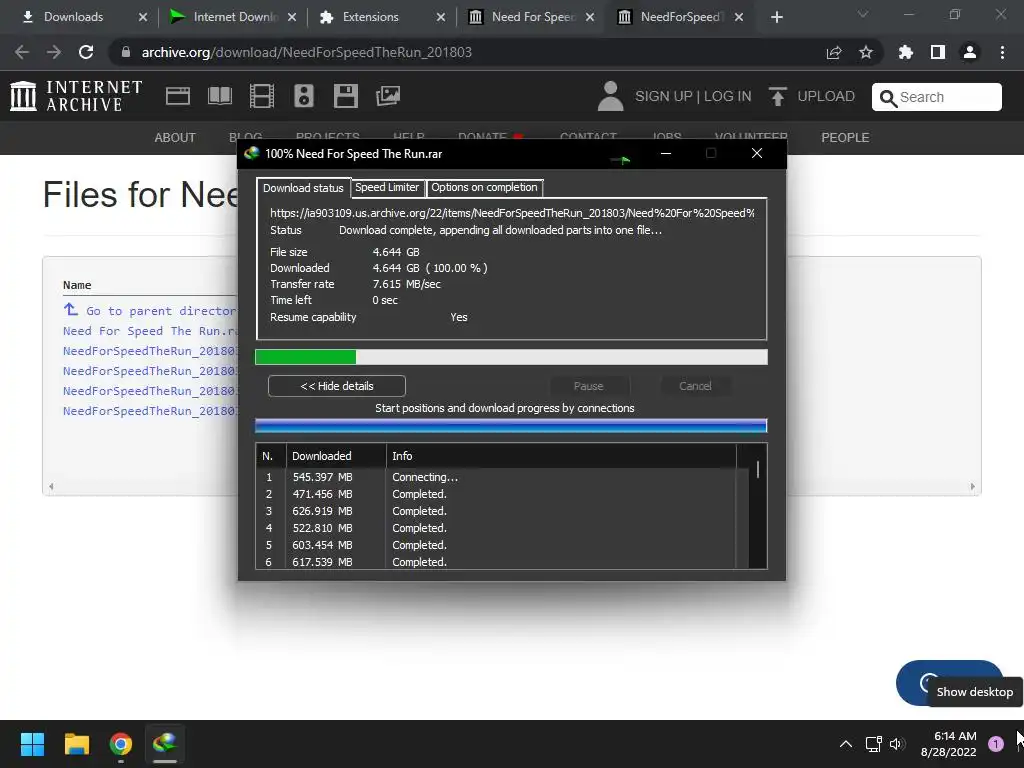Image resolution: width=1024 pixels, height=768 pixels.
Task: Open Chrome extensions puzzle icon
Action: 906,52
